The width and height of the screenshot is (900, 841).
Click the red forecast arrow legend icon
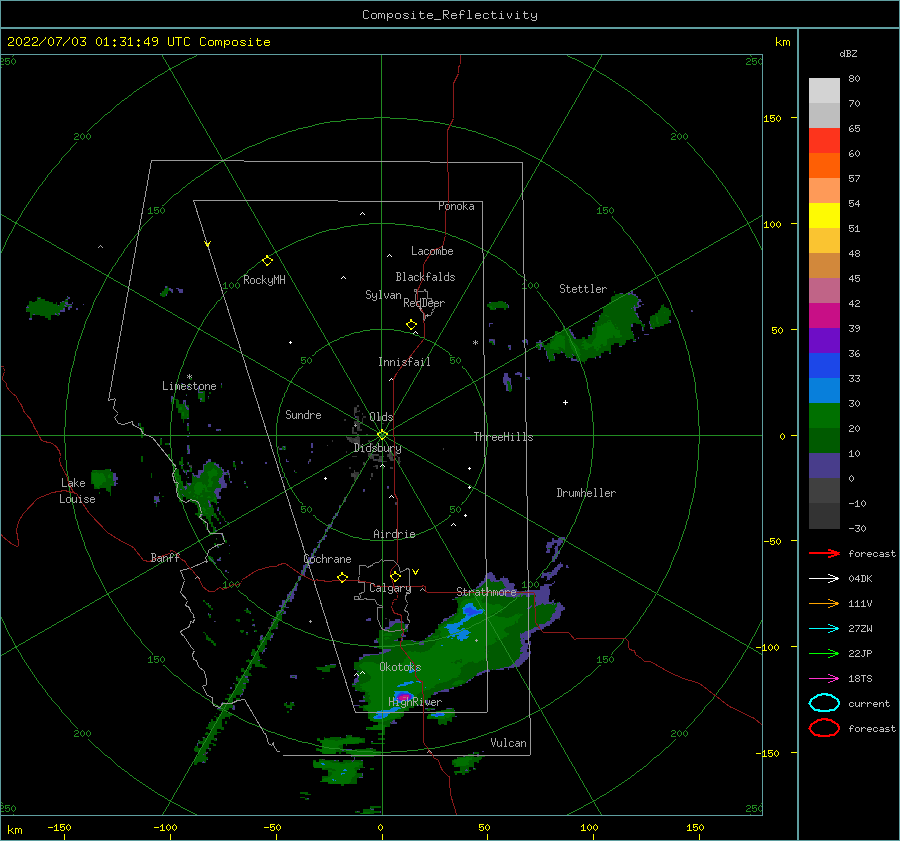point(824,553)
